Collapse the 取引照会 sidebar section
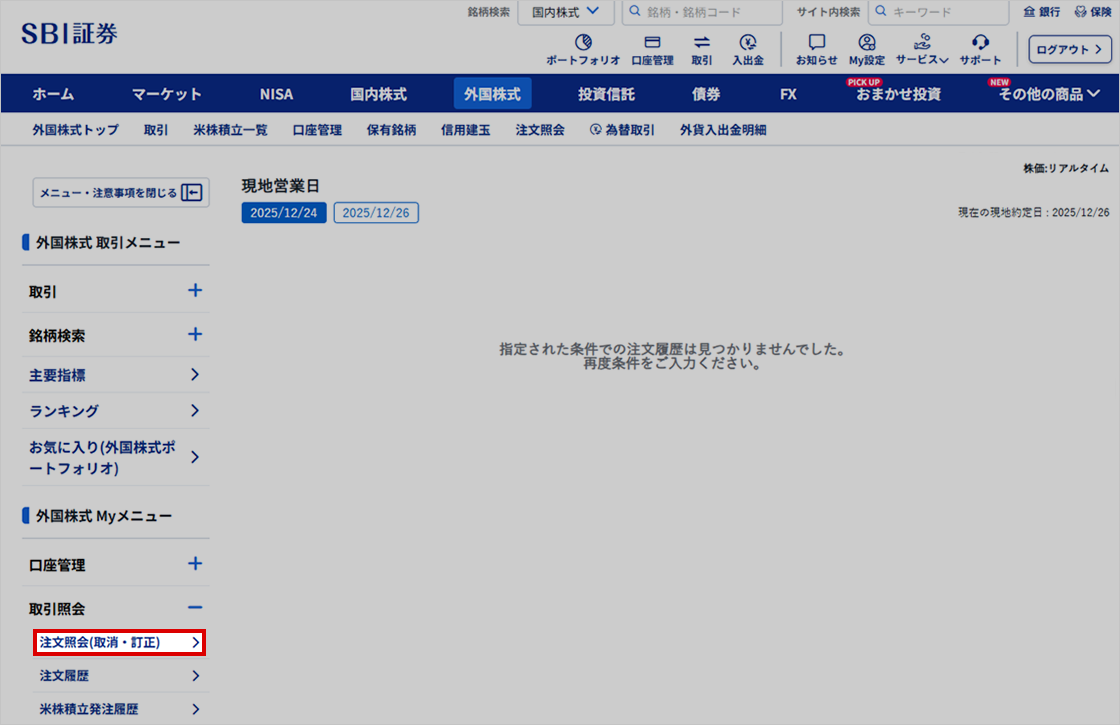Screen dimensions: 1120x725 115,608
